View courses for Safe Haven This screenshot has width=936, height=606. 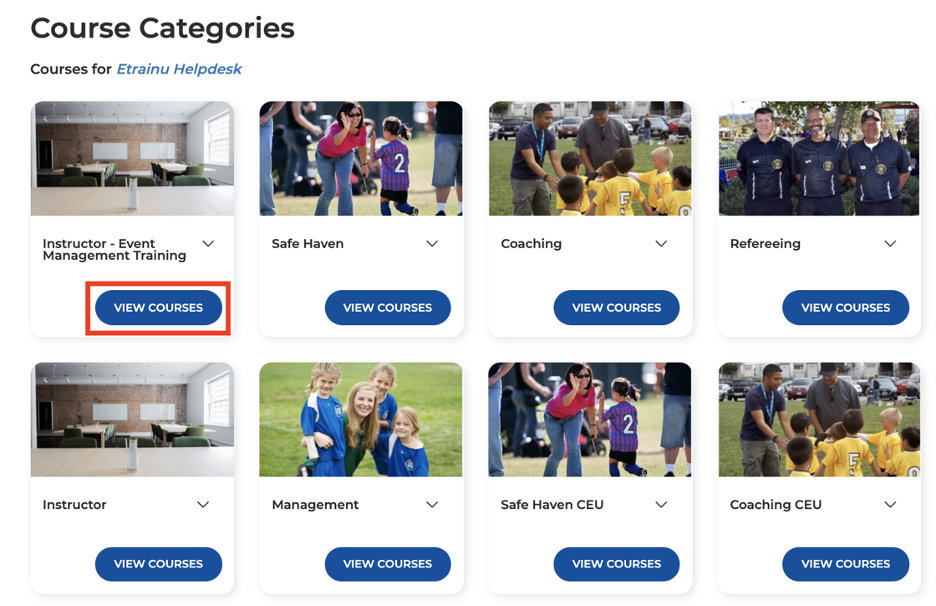point(387,308)
